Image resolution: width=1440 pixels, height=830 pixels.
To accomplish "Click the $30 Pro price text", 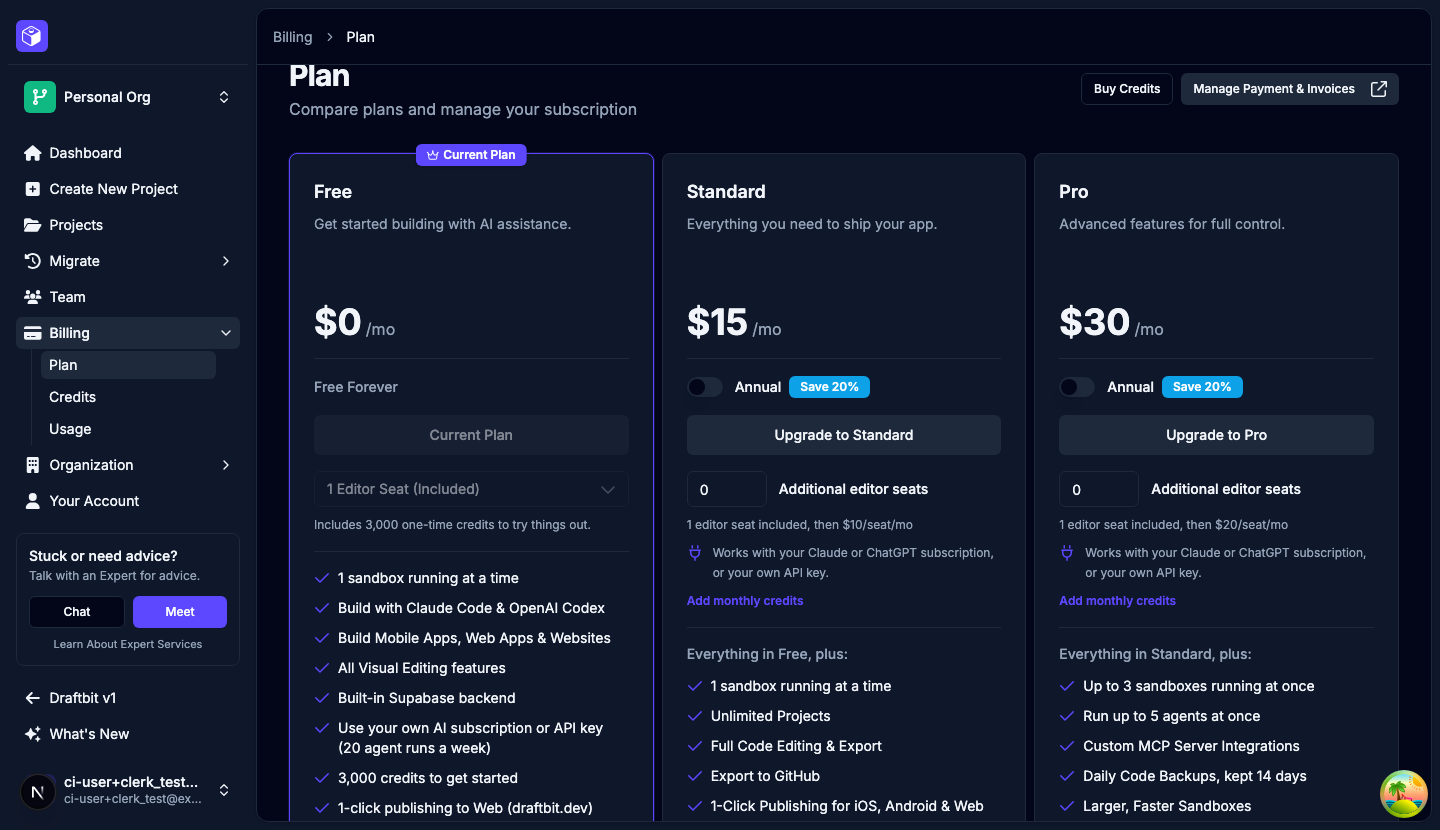I will pyautogui.click(x=1094, y=322).
